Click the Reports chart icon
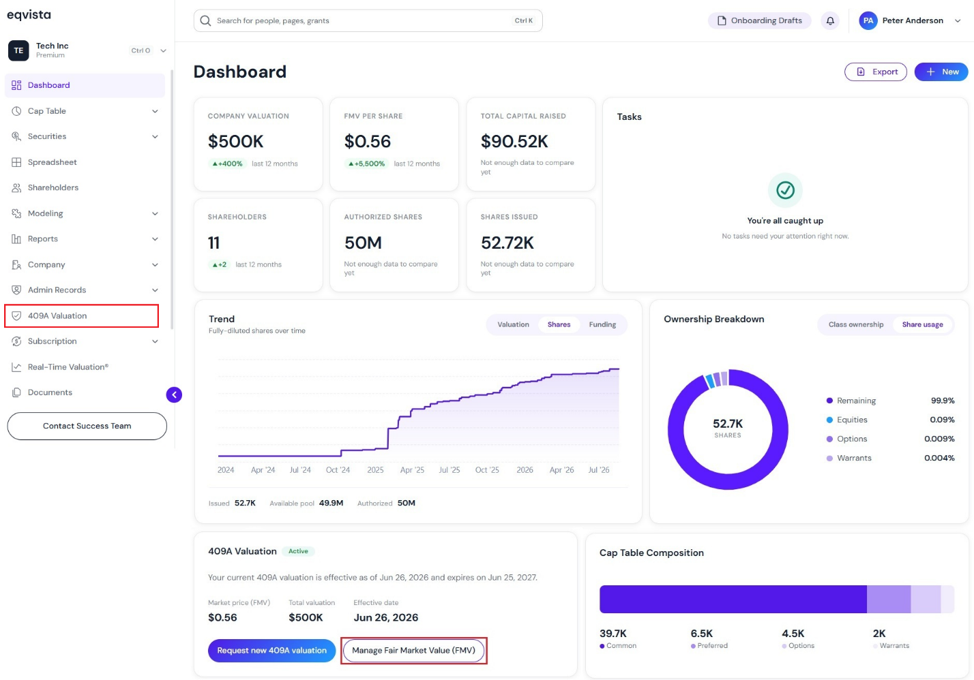The image size is (974, 680). tap(16, 239)
